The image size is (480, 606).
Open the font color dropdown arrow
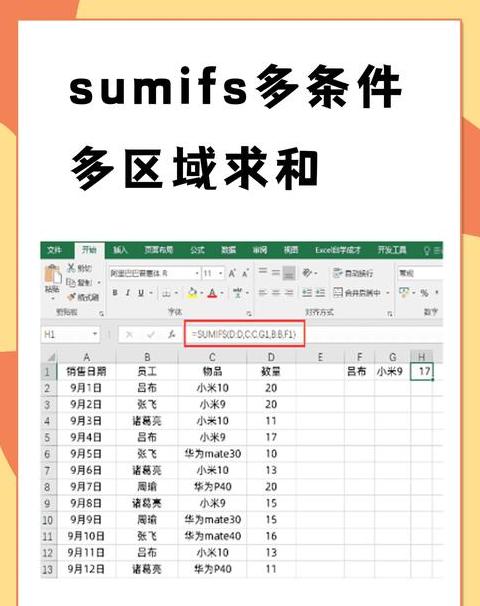tap(222, 293)
